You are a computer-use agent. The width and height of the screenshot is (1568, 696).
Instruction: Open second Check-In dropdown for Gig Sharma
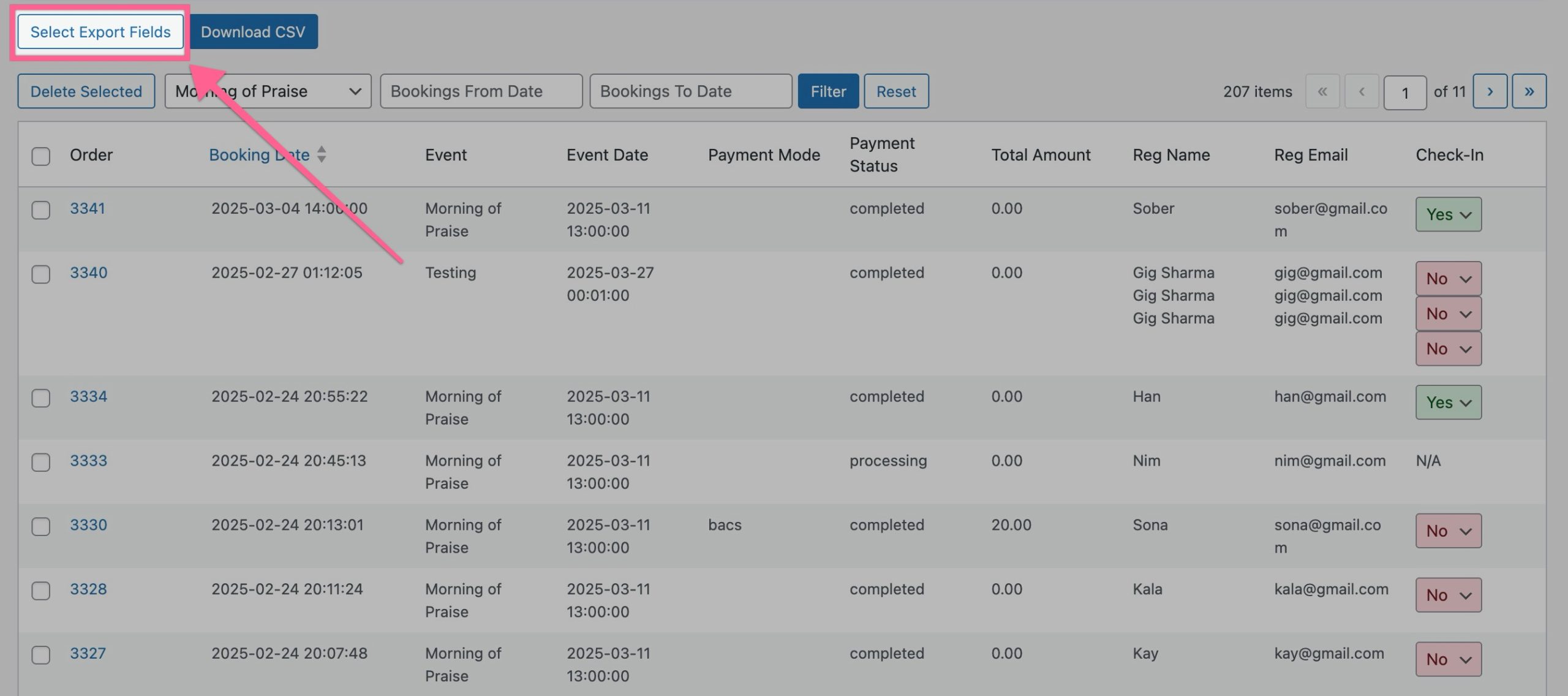coord(1448,314)
